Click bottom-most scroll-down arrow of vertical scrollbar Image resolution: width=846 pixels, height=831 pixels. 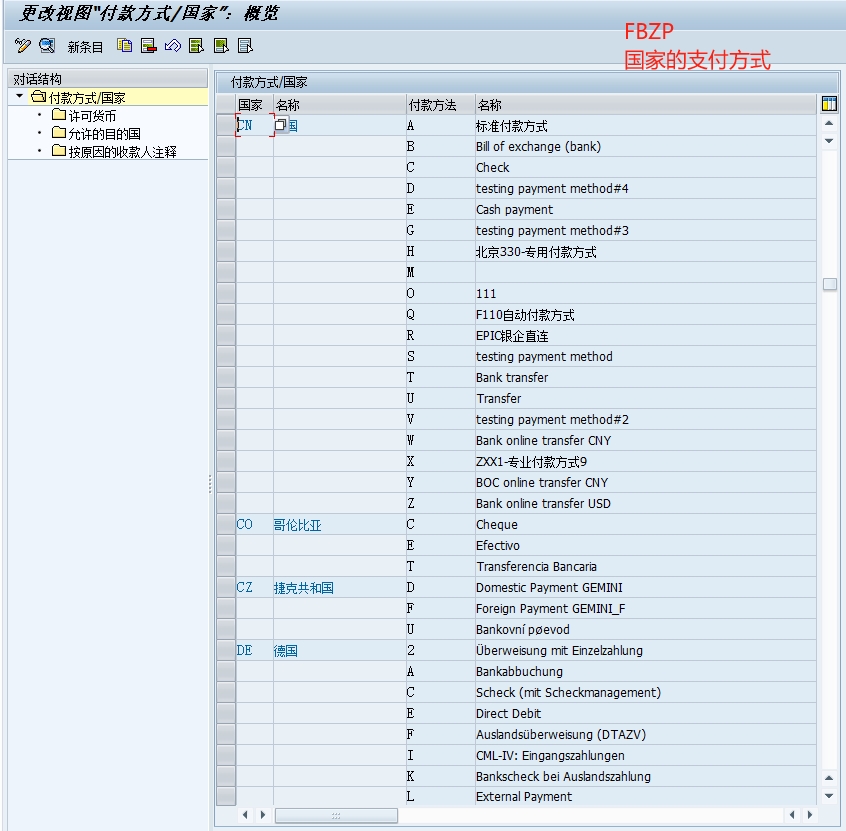pyautogui.click(x=829, y=795)
